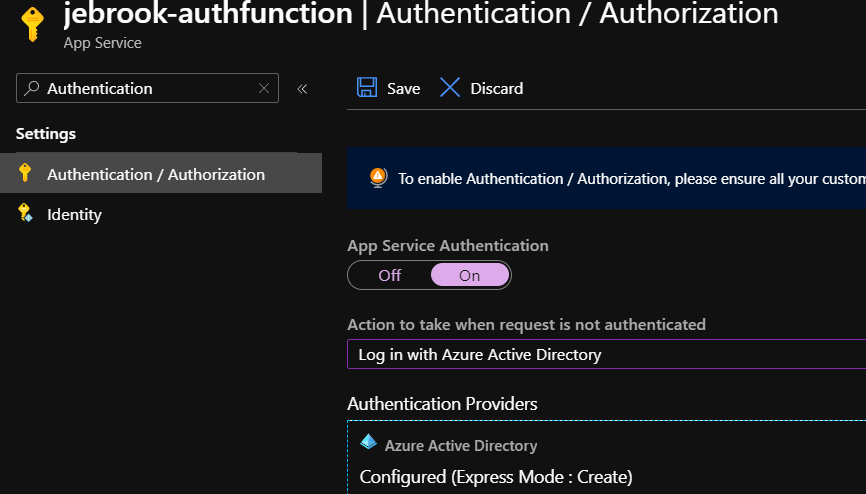Image resolution: width=866 pixels, height=494 pixels.
Task: Click the Discard X icon in toolbar
Action: [x=450, y=88]
